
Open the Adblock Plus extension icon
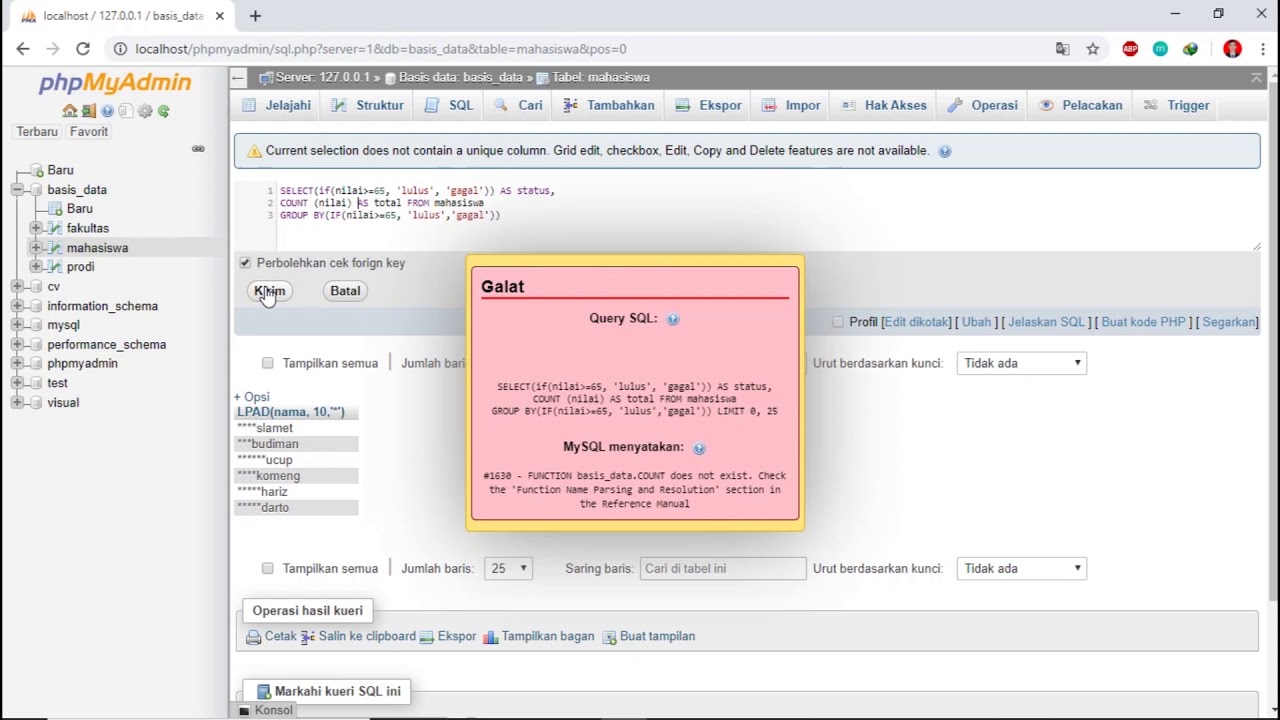1130,49
